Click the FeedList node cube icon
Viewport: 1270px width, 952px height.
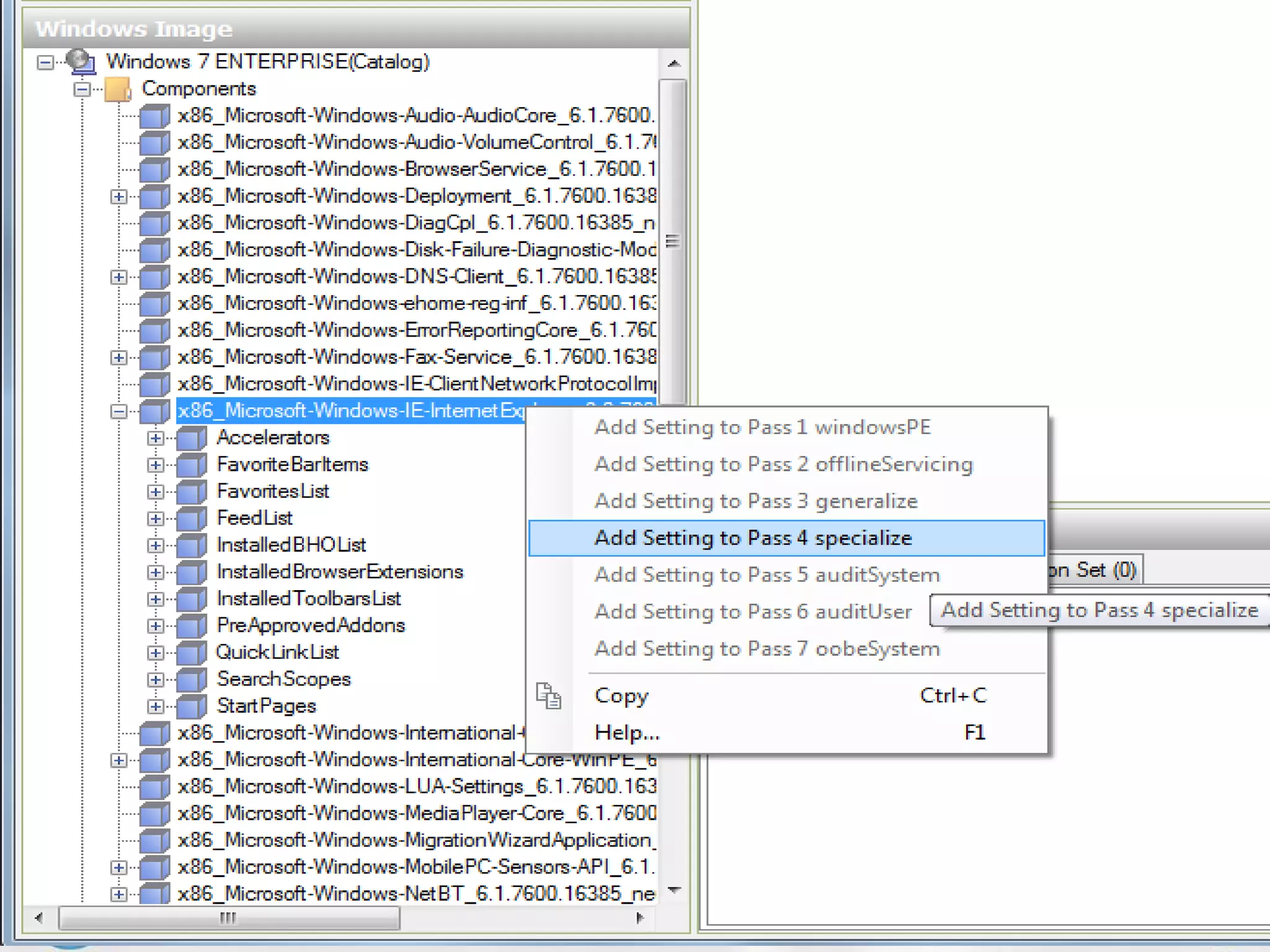(x=192, y=518)
